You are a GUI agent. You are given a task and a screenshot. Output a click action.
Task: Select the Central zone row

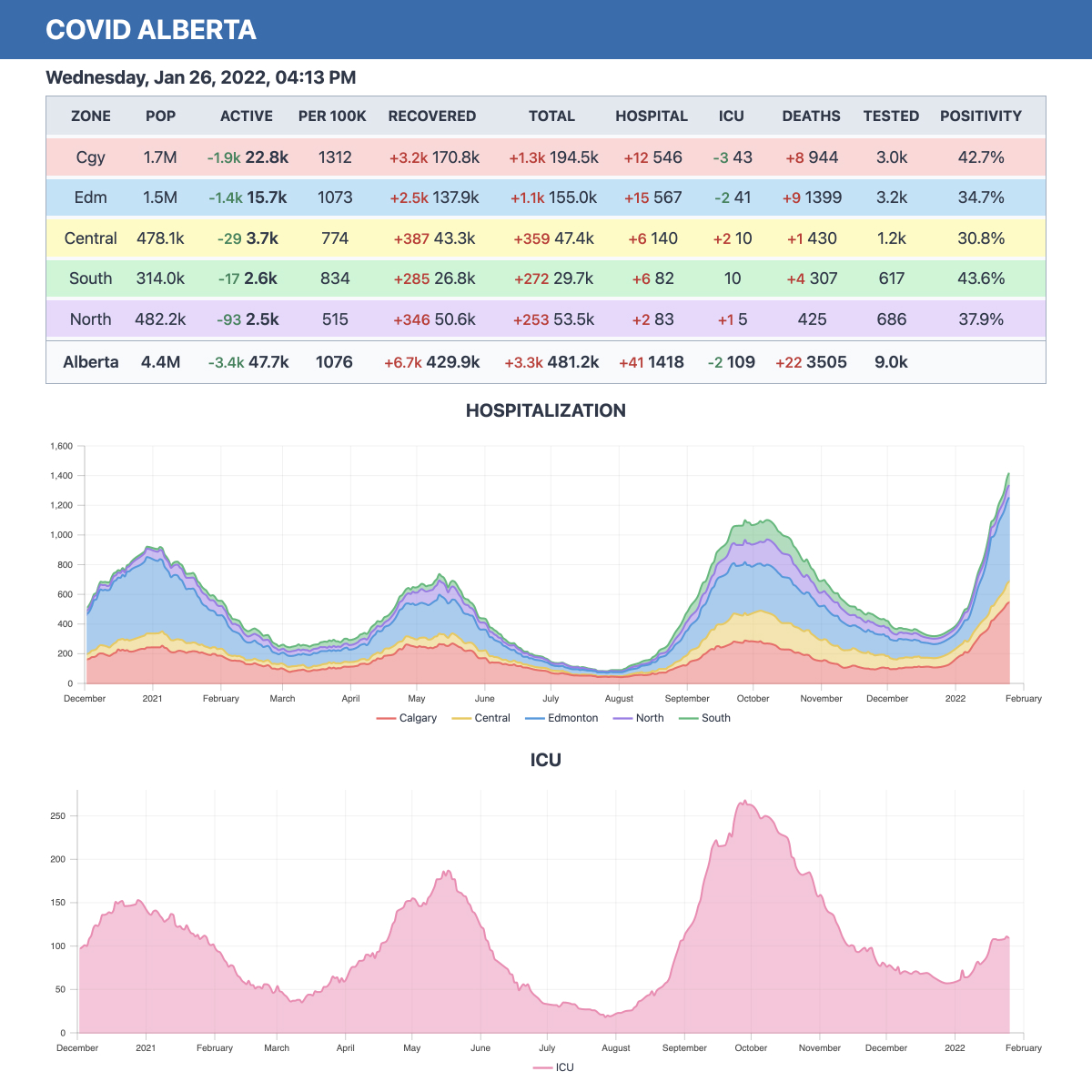[90, 238]
